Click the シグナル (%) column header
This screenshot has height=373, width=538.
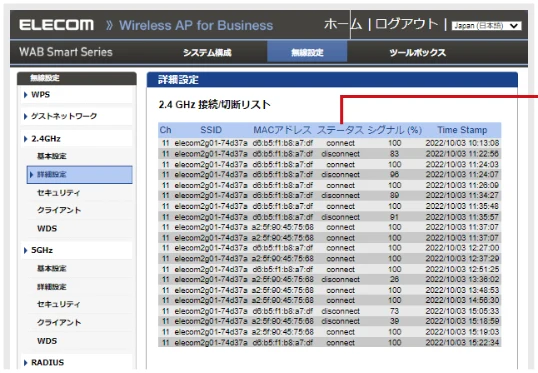(395, 130)
